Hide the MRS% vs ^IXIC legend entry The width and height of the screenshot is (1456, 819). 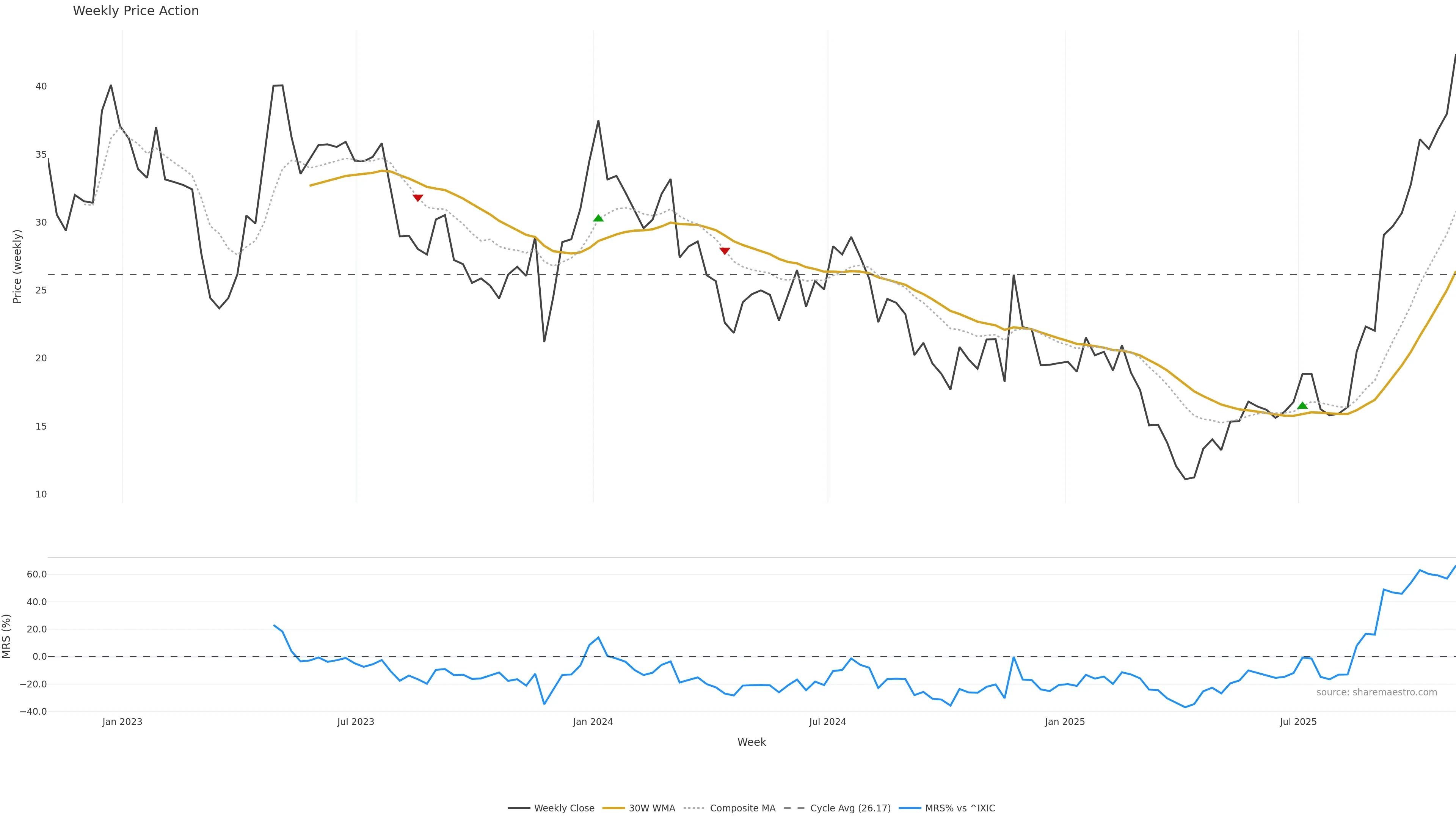pyautogui.click(x=960, y=808)
